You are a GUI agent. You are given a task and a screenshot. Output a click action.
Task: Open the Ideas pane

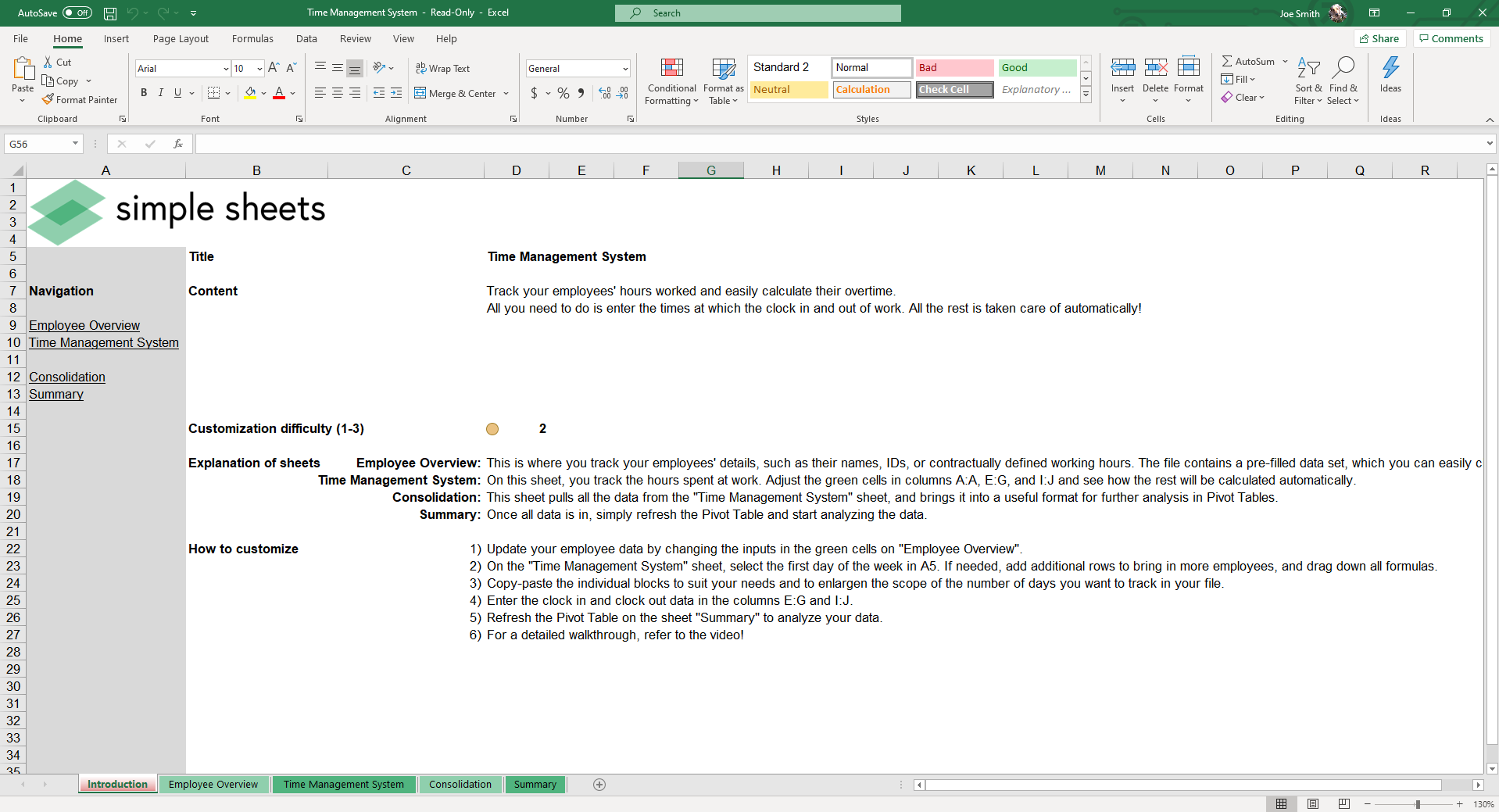1390,75
